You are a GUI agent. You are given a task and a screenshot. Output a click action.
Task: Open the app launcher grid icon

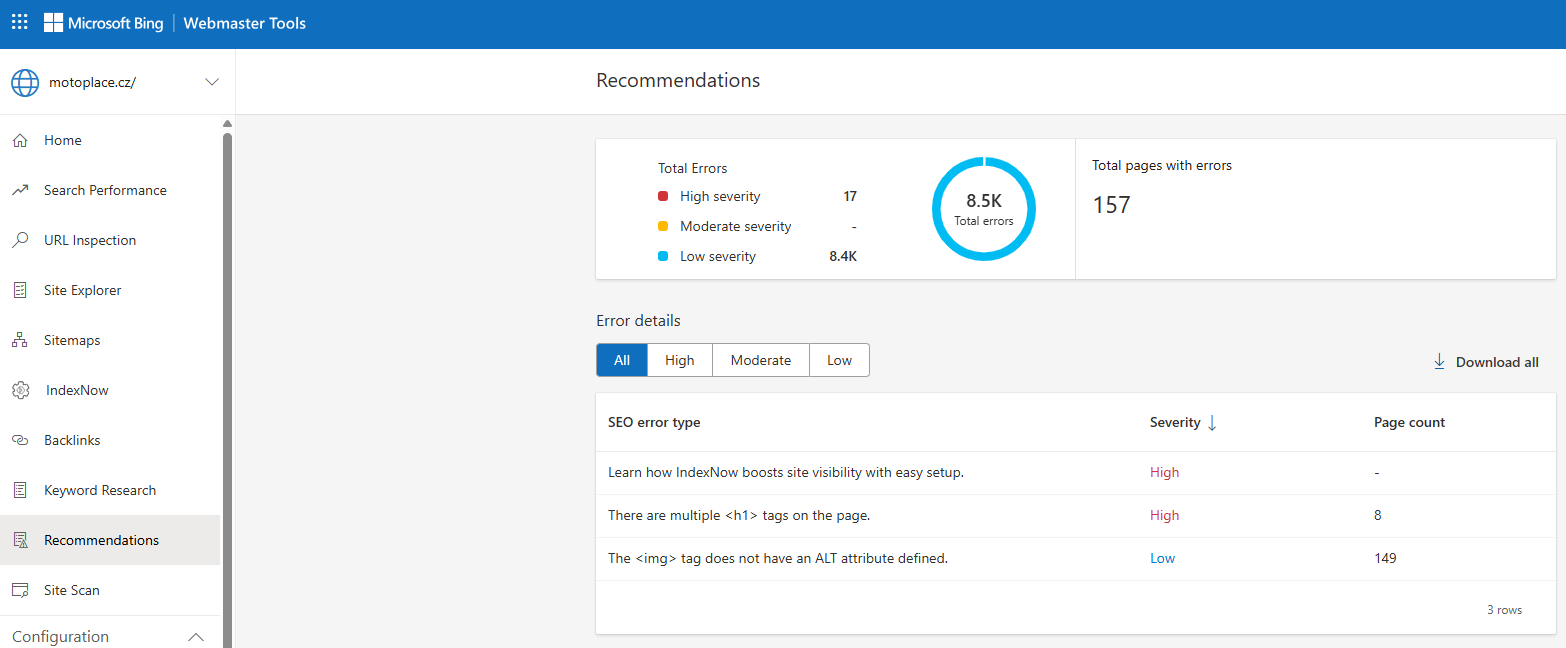20,22
